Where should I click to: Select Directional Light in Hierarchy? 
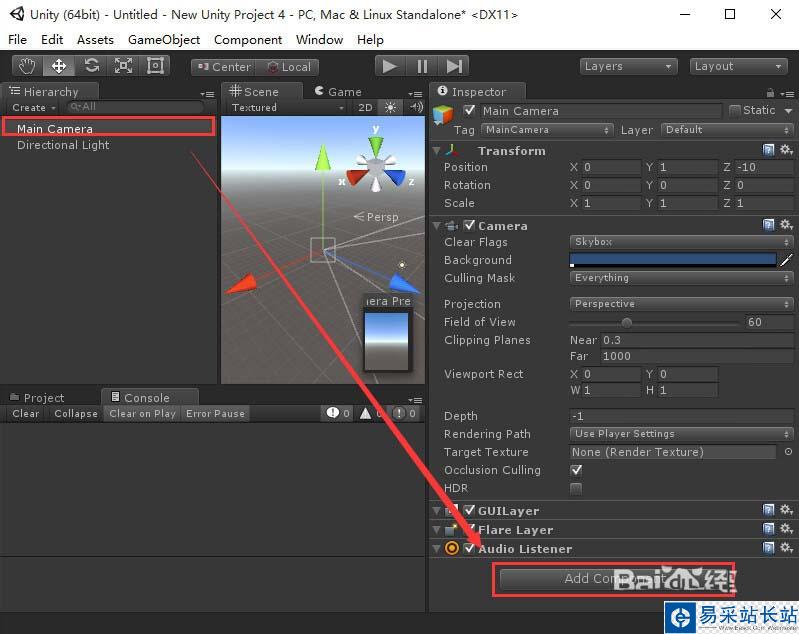click(x=63, y=145)
